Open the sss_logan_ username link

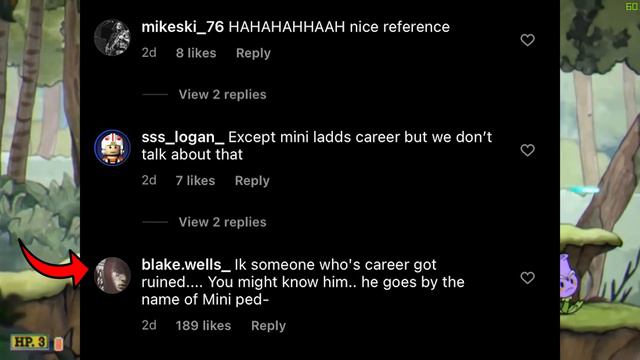tap(182, 137)
